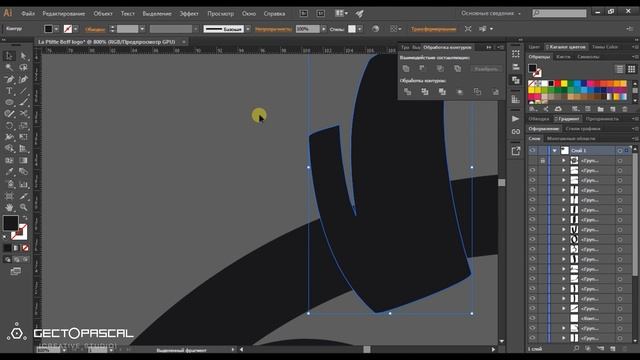Open stroke weight dropdown
The height and width of the screenshot is (360, 640).
pyautogui.click(x=142, y=29)
